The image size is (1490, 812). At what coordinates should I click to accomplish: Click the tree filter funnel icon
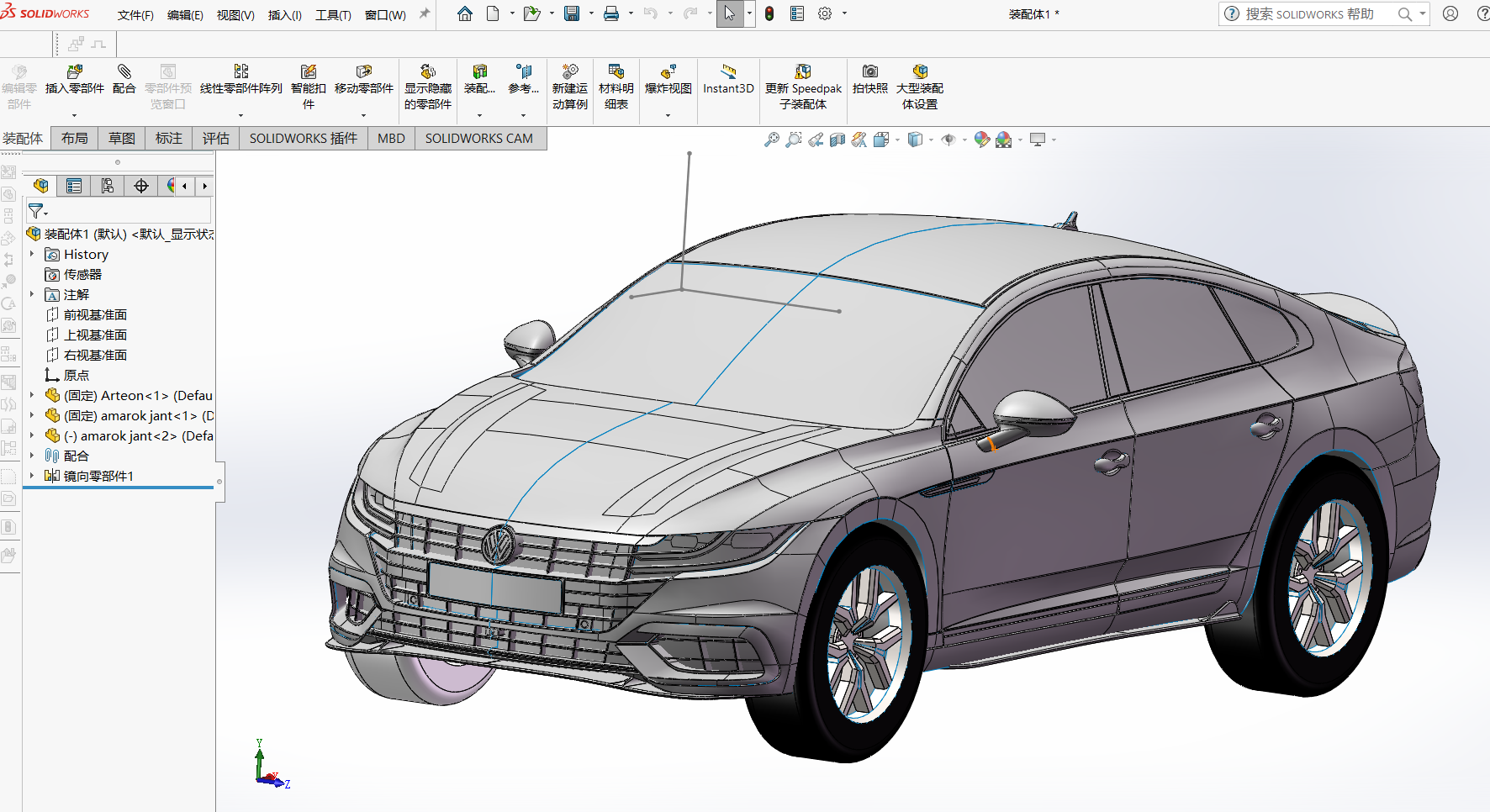pos(36,211)
